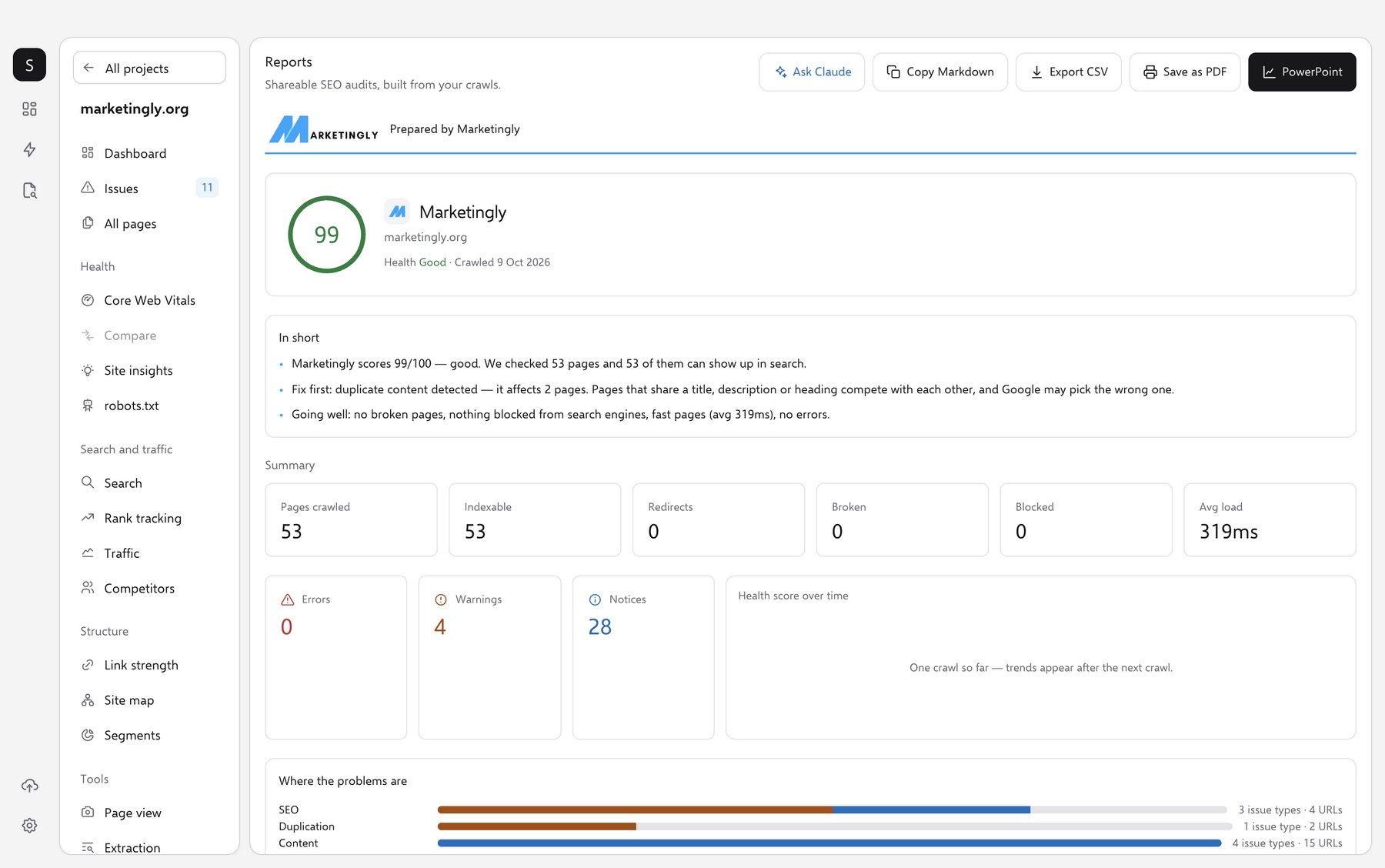
Task: Open Link strength page
Action: pos(149,665)
